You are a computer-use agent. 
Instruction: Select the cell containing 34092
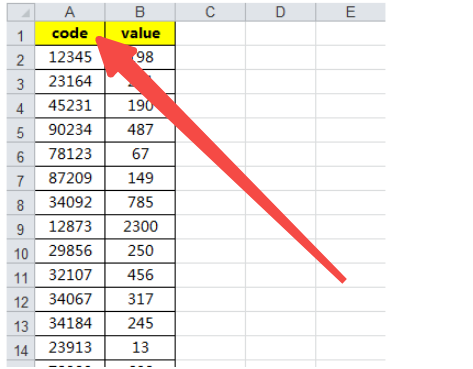click(x=70, y=203)
